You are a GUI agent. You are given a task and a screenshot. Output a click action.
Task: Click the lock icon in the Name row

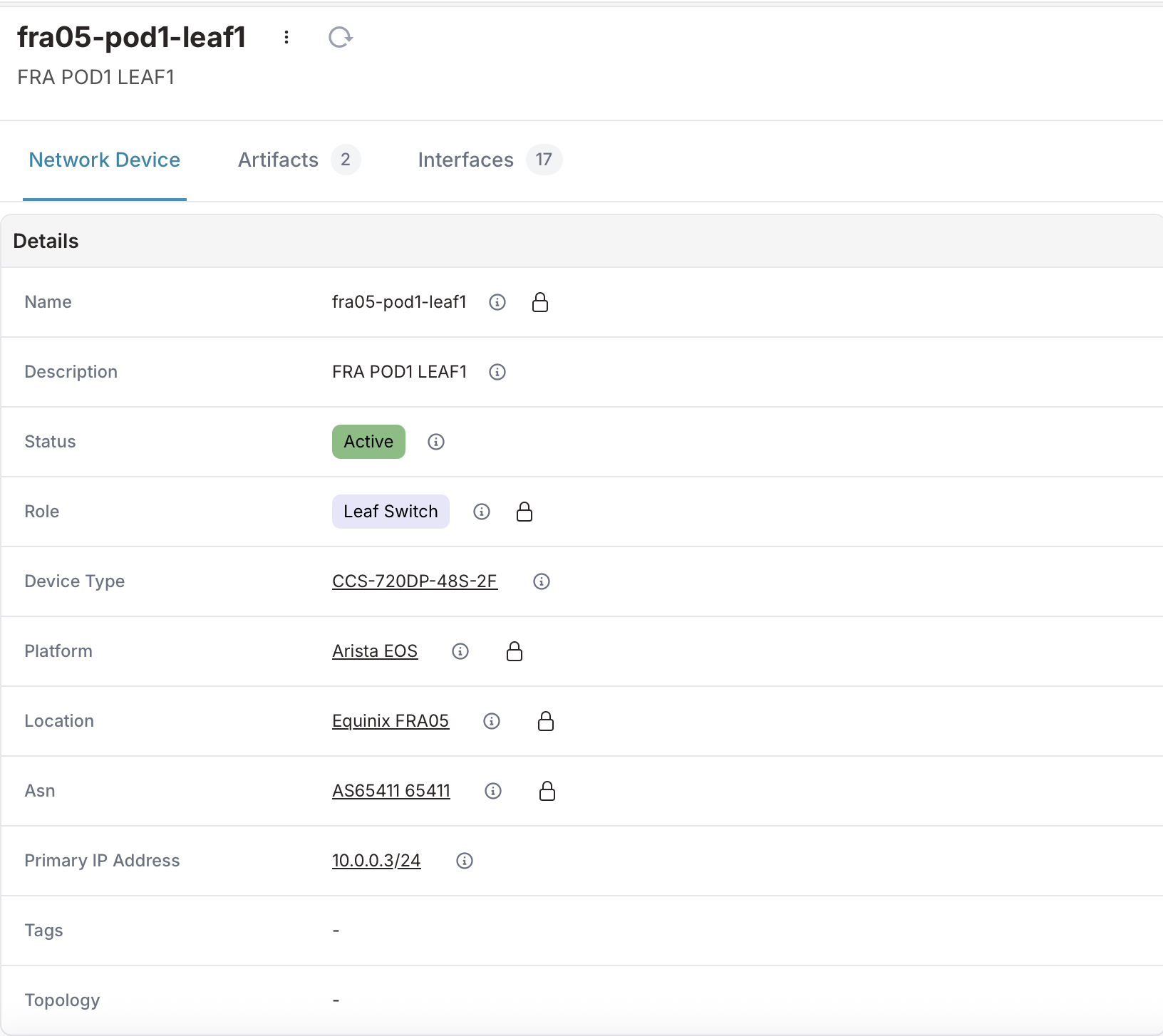click(540, 302)
